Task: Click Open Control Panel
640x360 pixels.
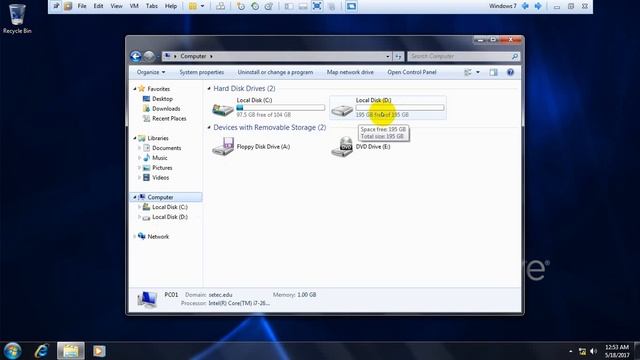Action: pos(412,72)
